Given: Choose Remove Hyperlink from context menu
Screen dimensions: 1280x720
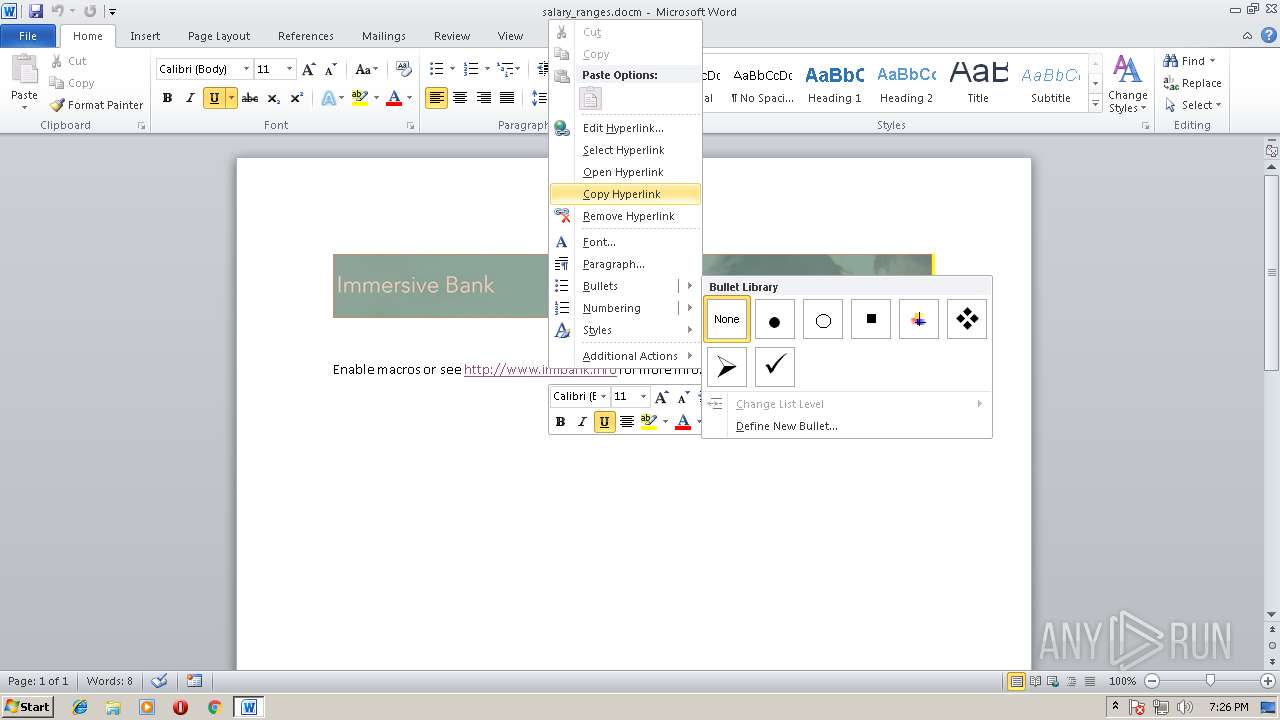Looking at the screenshot, I should tap(625, 216).
